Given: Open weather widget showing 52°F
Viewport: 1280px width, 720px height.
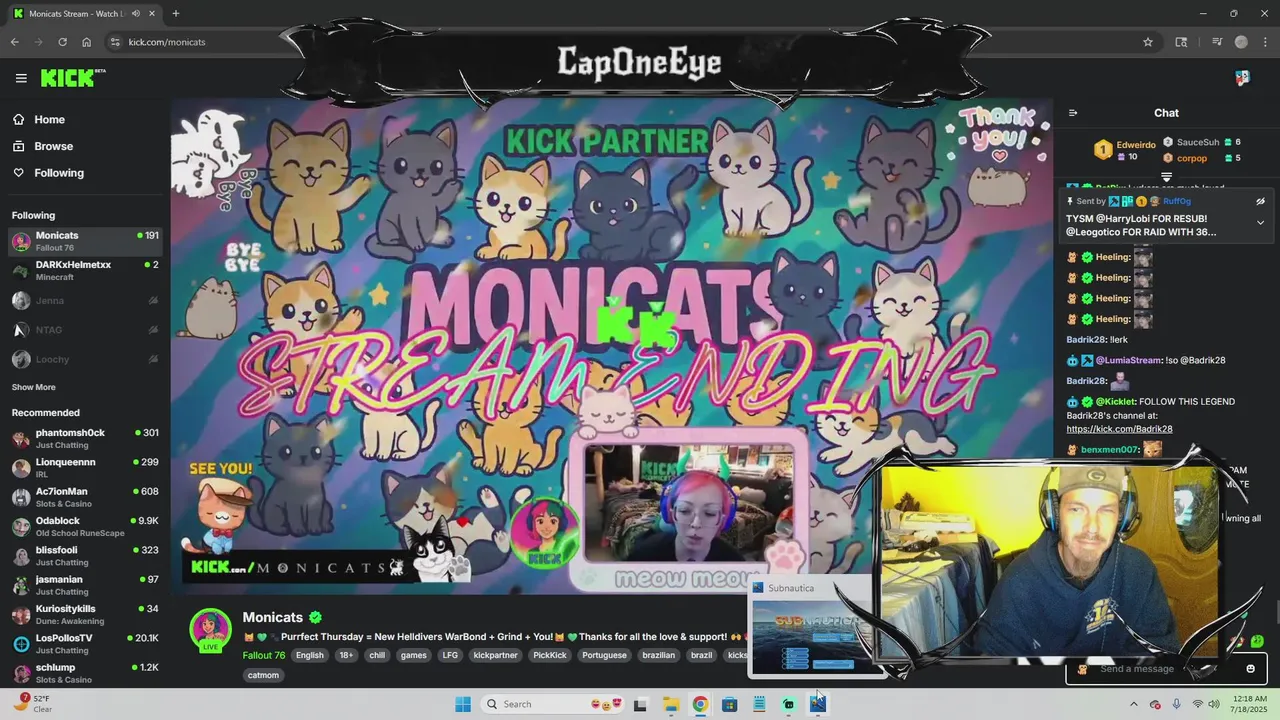Looking at the screenshot, I should coord(32,703).
